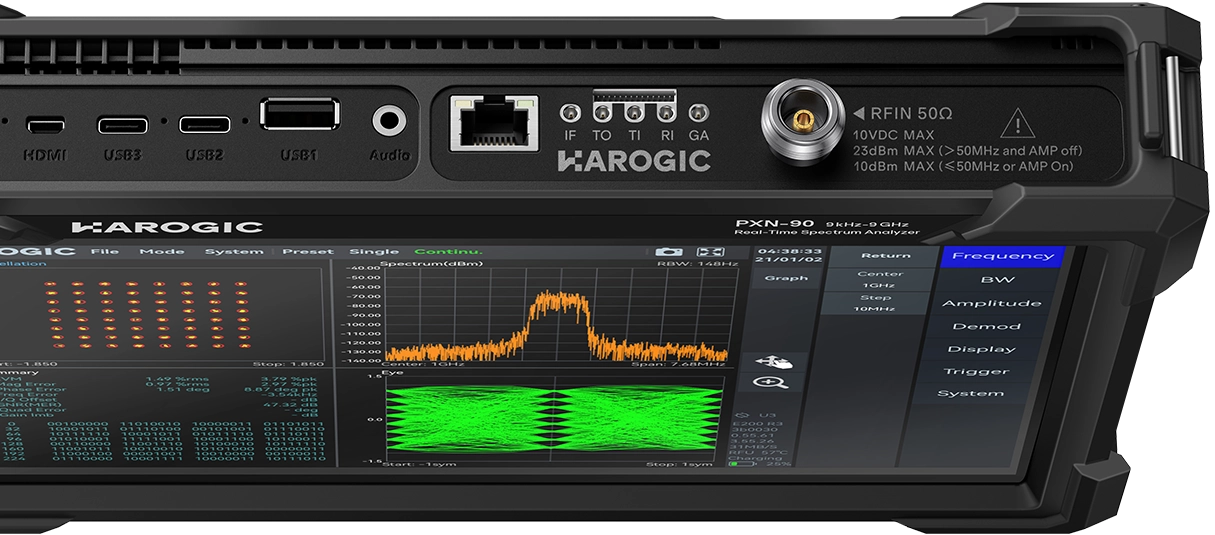The width and height of the screenshot is (1215, 535).
Task: Expand the Graph options panel
Action: pos(786,278)
